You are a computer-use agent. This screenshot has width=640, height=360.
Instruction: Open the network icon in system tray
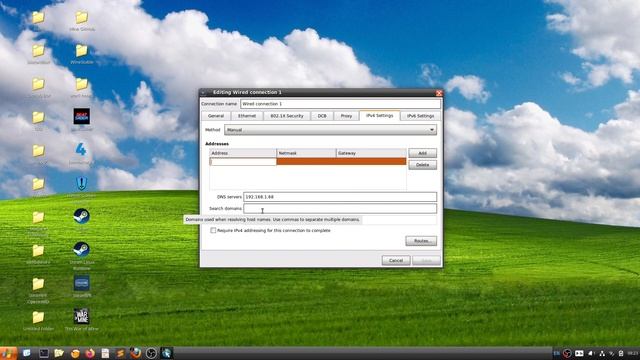click(x=602, y=353)
